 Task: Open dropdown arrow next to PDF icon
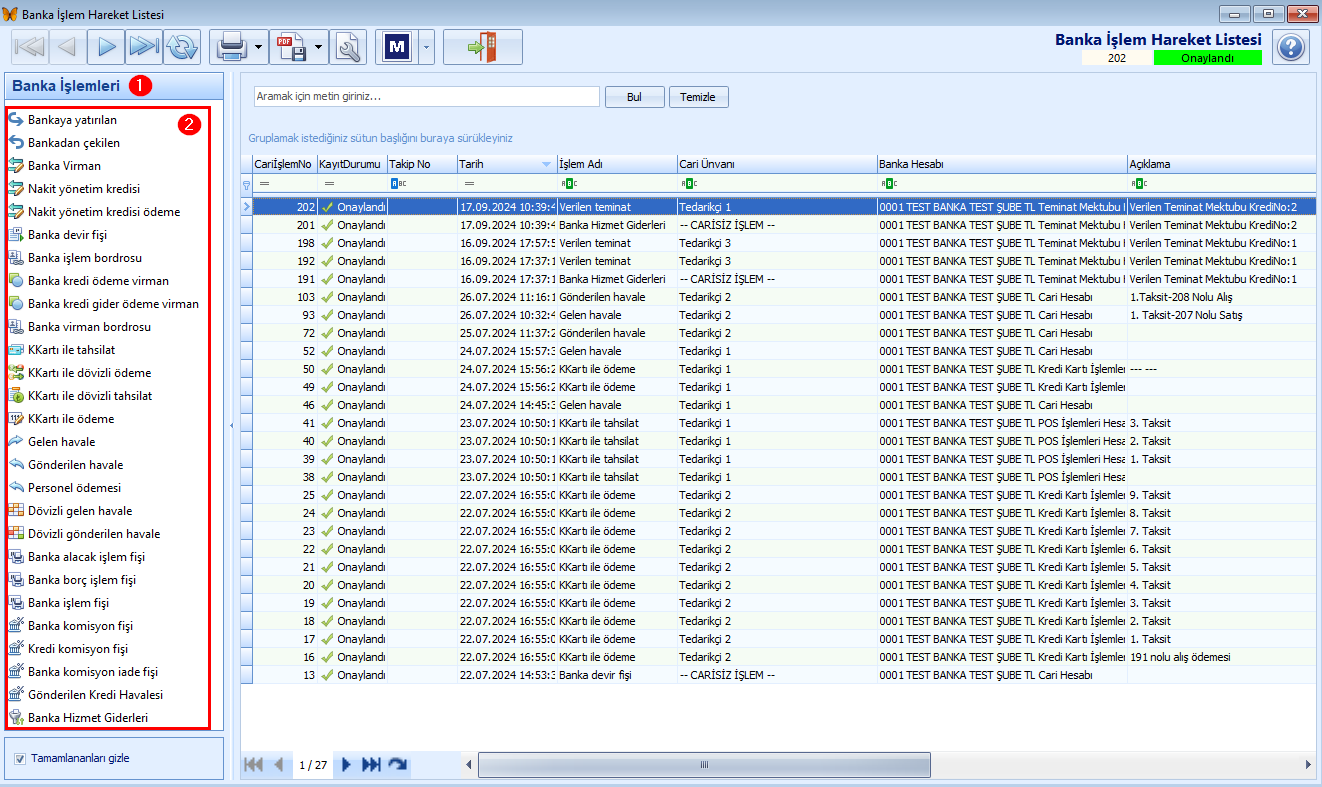point(320,47)
